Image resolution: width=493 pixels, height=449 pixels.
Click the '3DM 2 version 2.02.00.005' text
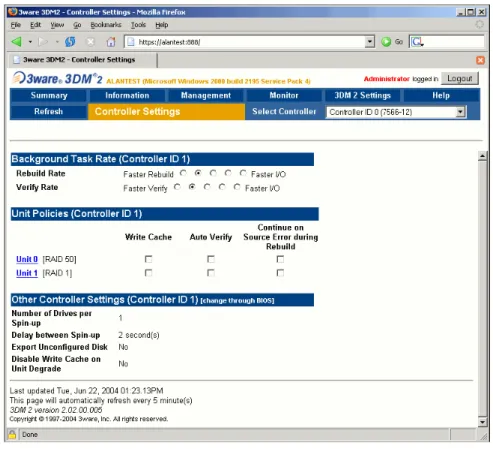point(56,410)
